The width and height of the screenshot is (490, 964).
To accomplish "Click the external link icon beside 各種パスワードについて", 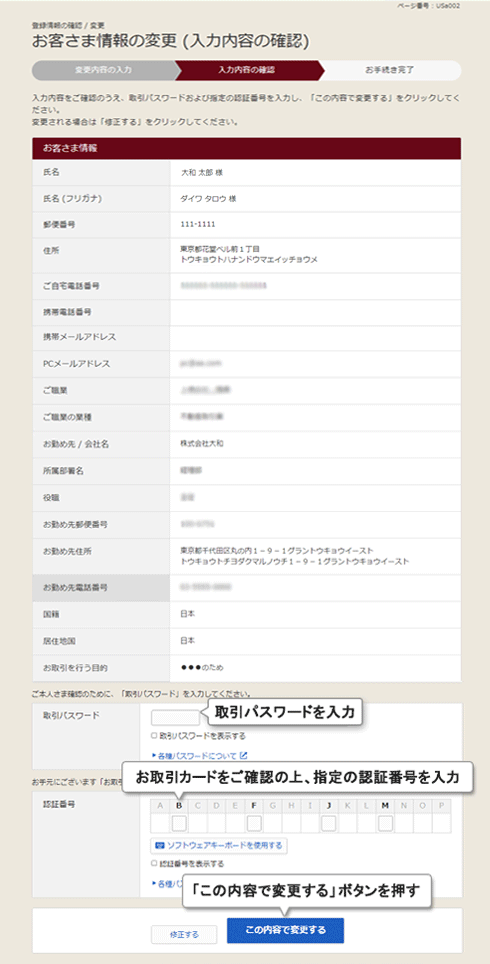I will click(x=243, y=755).
